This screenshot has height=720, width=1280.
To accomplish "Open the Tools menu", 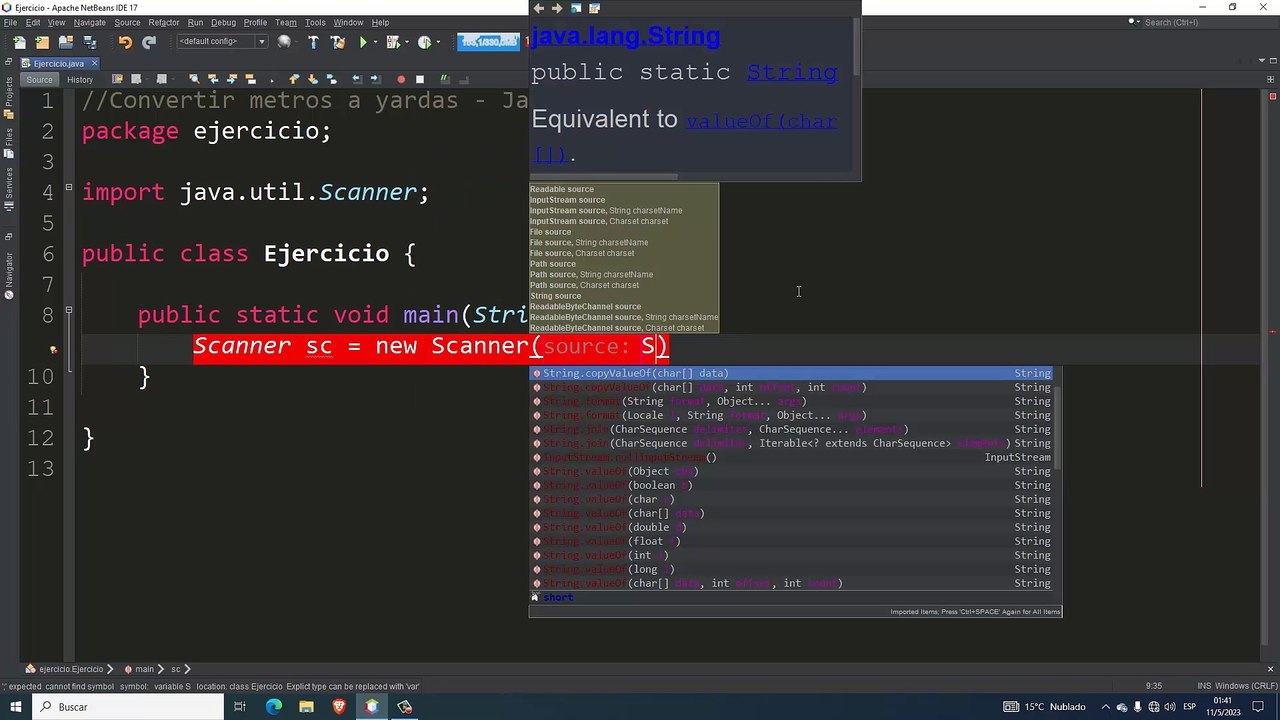I will [315, 22].
